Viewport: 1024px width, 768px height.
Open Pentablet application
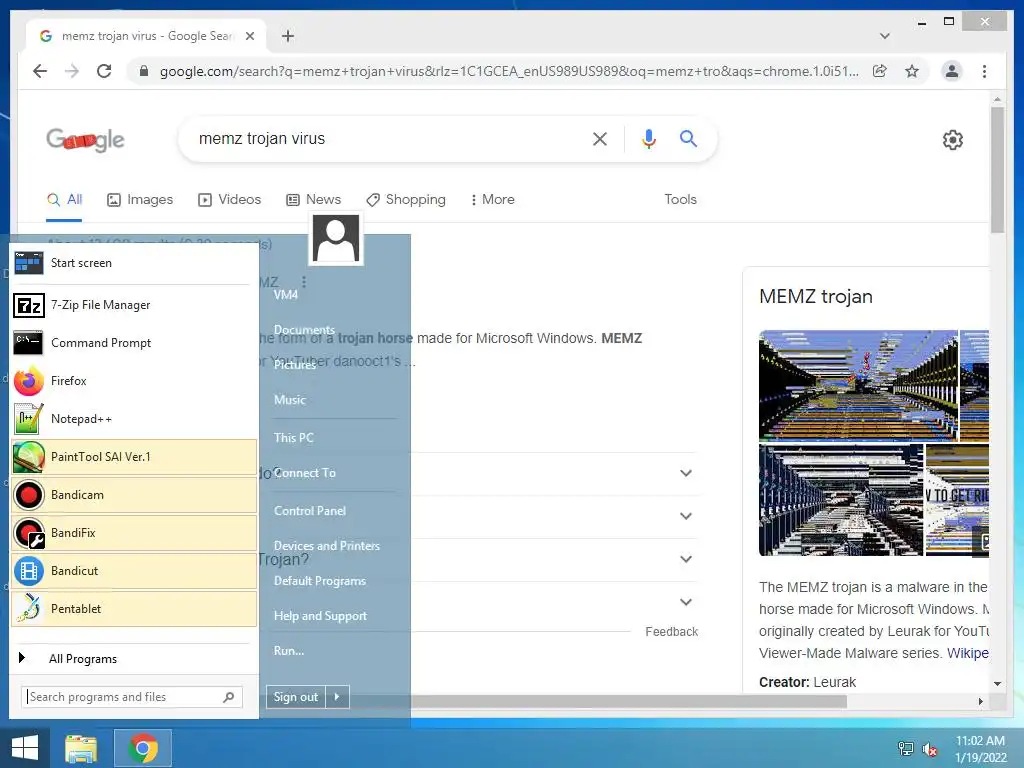pos(133,609)
